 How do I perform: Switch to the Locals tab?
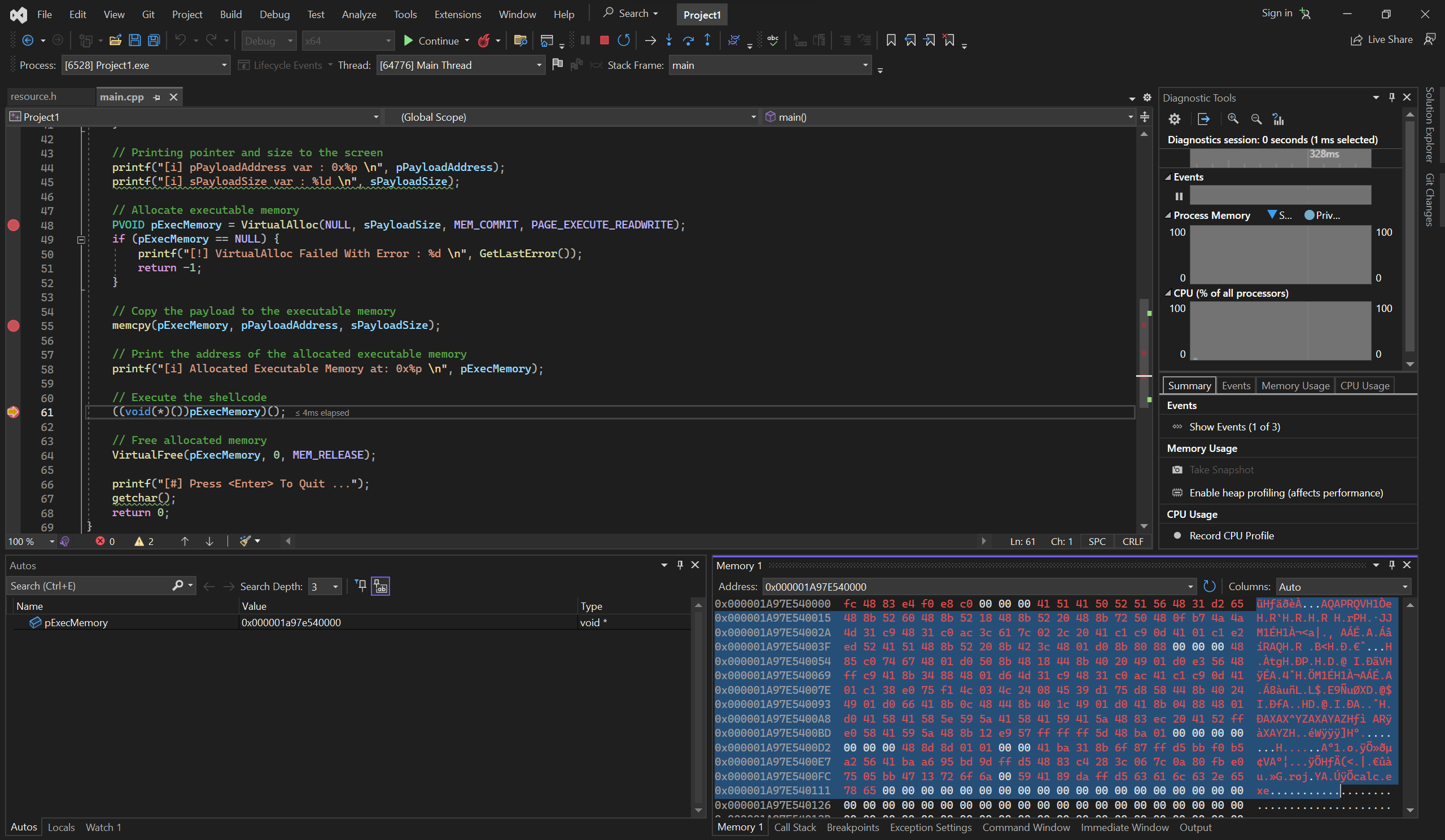click(62, 827)
